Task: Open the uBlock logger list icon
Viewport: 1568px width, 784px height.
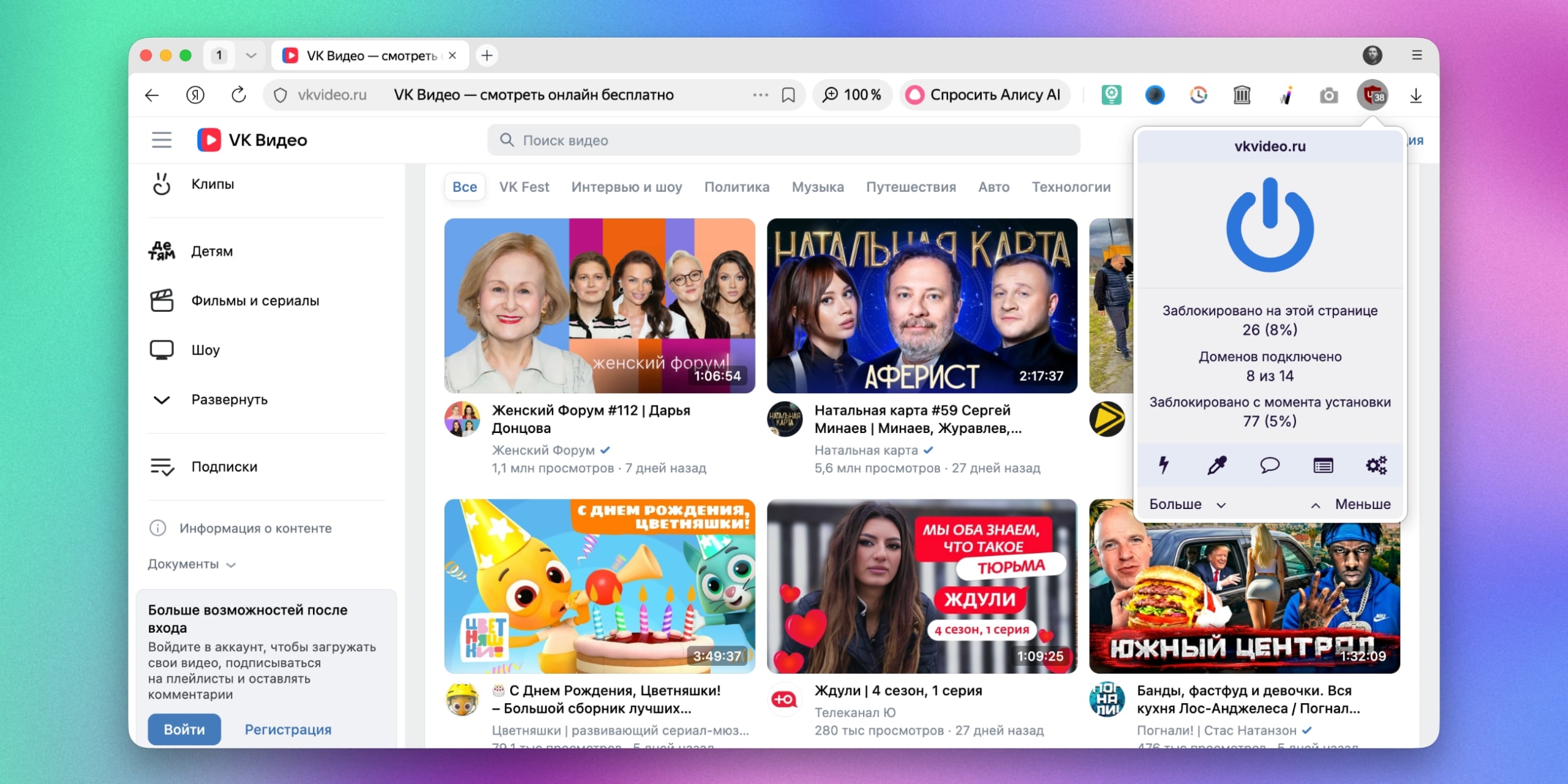Action: [1323, 466]
